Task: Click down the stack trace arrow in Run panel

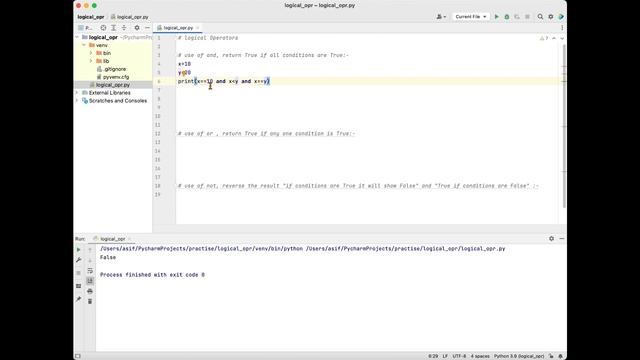Action: [90, 260]
